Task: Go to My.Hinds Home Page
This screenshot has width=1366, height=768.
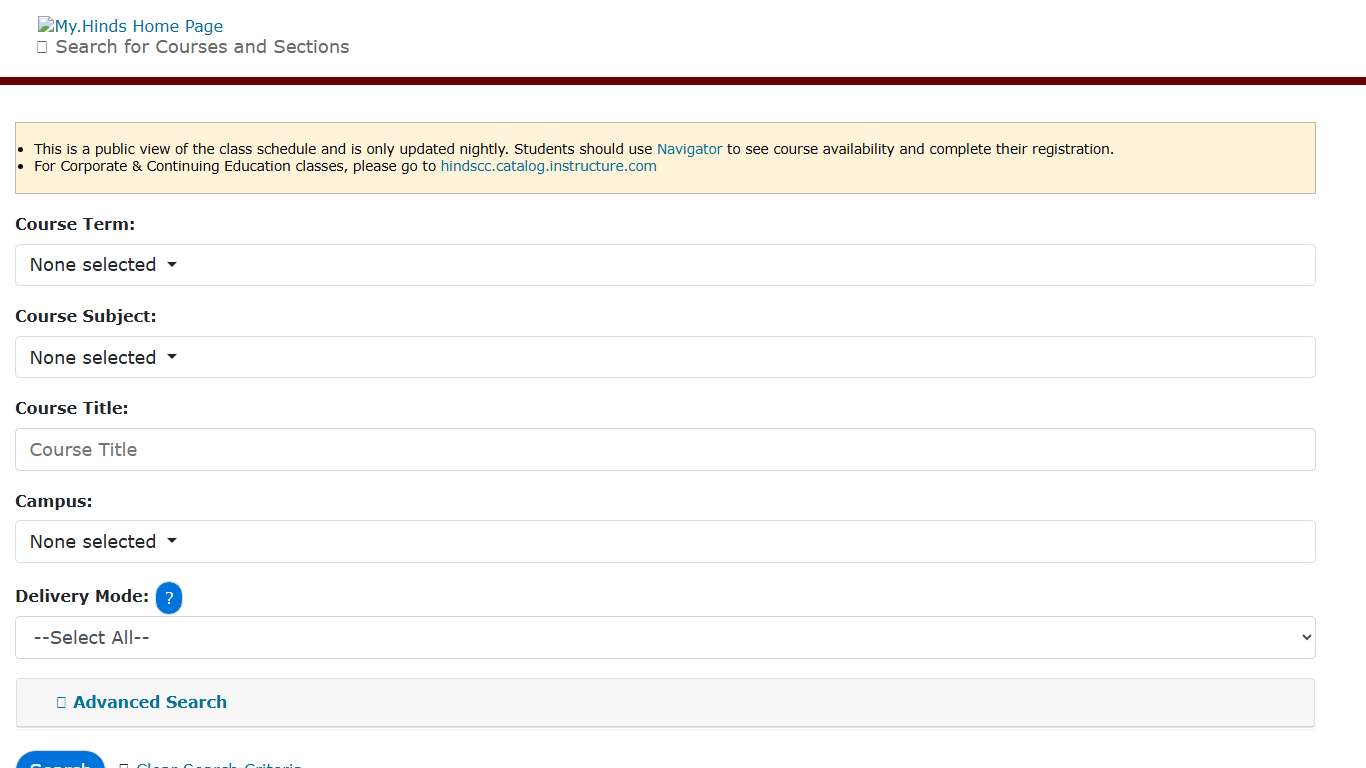Action: click(138, 25)
